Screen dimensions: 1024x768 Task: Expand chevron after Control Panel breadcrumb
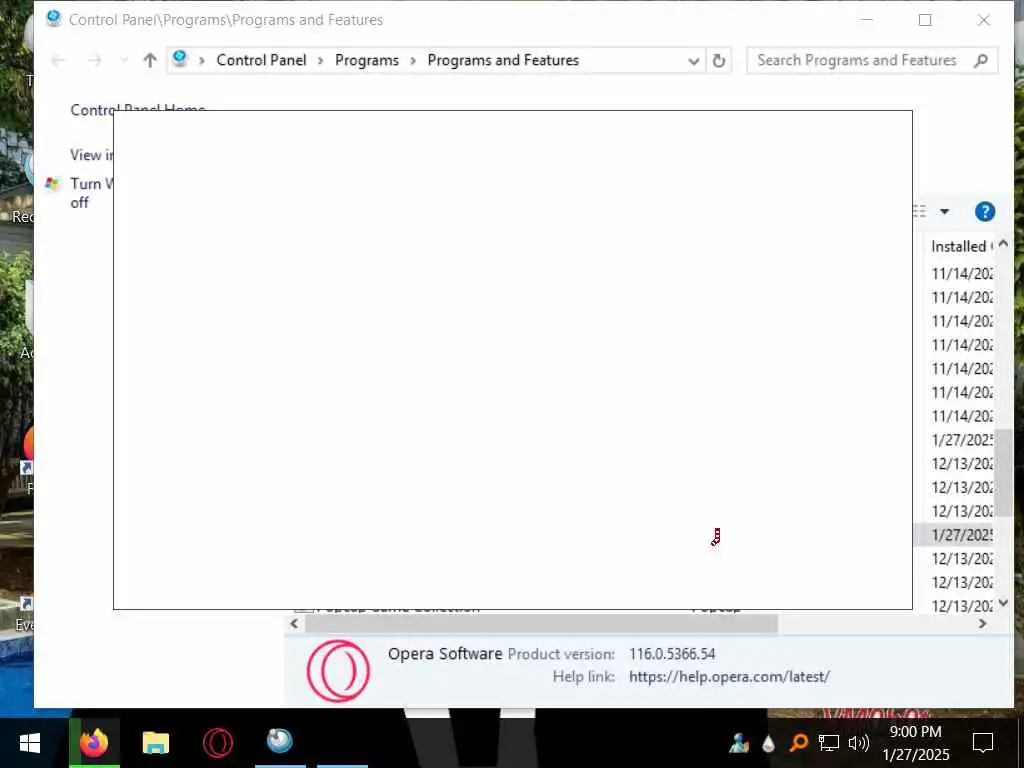point(321,61)
